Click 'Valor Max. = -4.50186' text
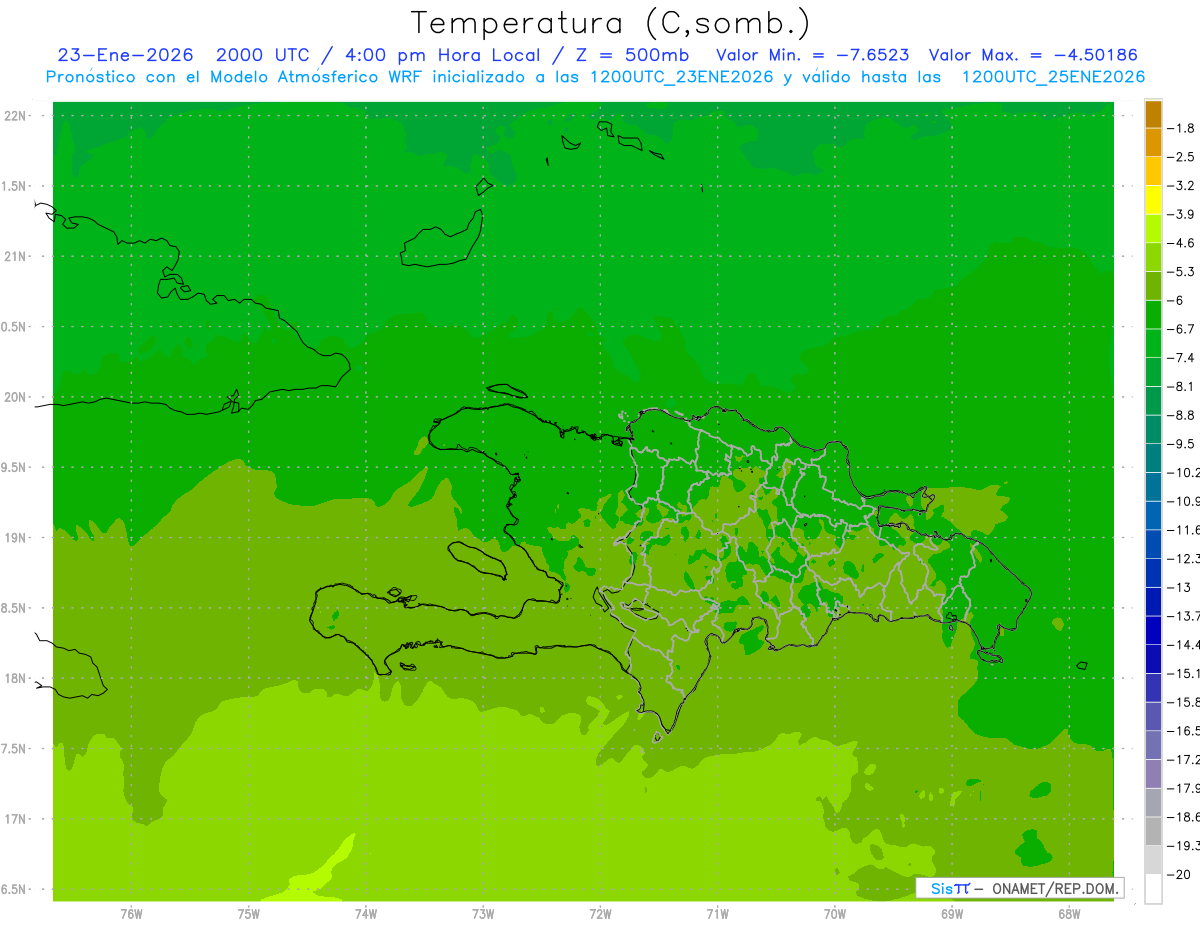 [1033, 55]
